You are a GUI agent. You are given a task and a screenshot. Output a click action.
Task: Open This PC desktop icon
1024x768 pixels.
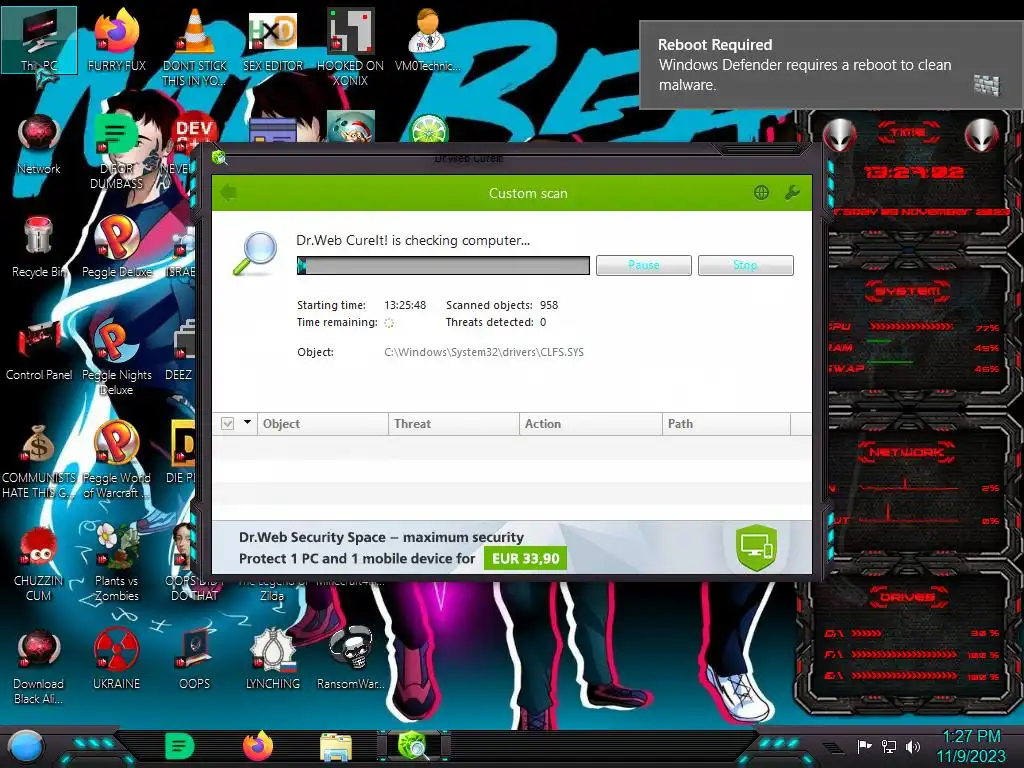pos(39,40)
